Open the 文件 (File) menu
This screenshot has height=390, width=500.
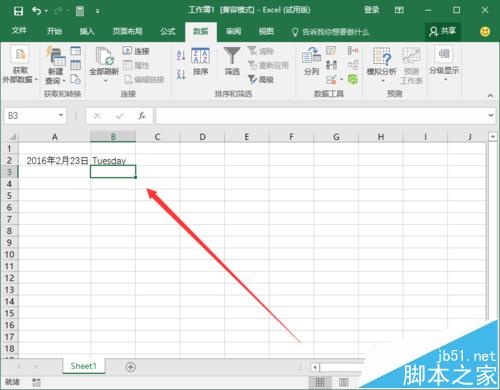(19, 31)
